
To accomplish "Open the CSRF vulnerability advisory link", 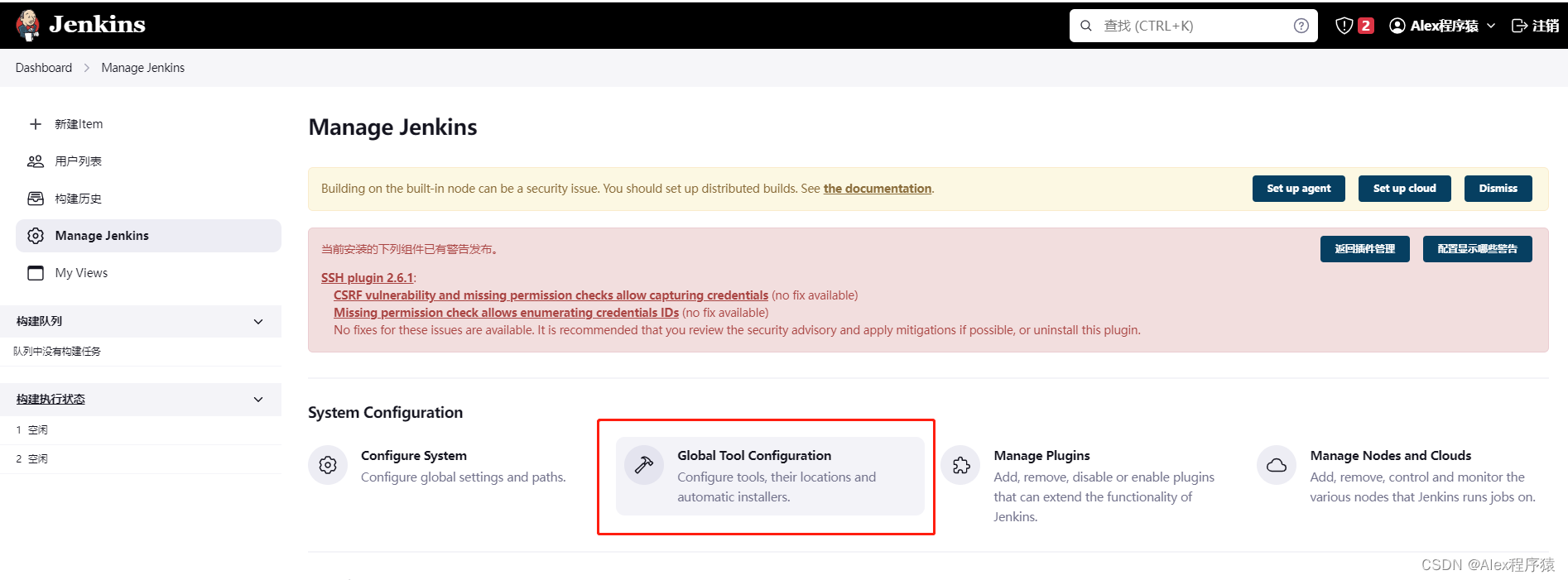I will coord(551,295).
